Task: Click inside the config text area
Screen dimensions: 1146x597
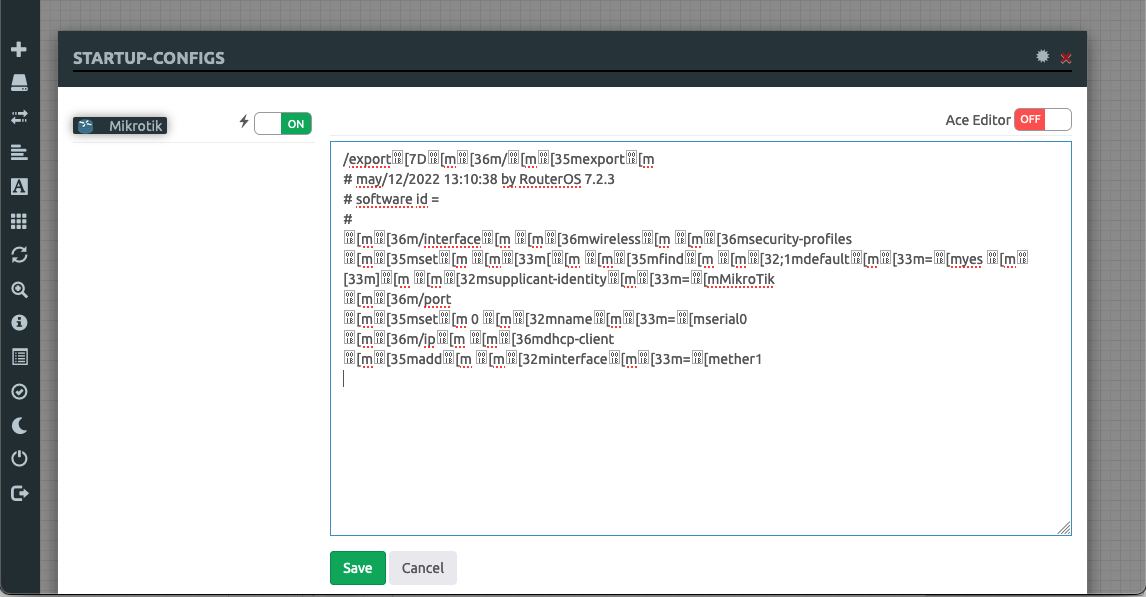Action: tap(701, 338)
